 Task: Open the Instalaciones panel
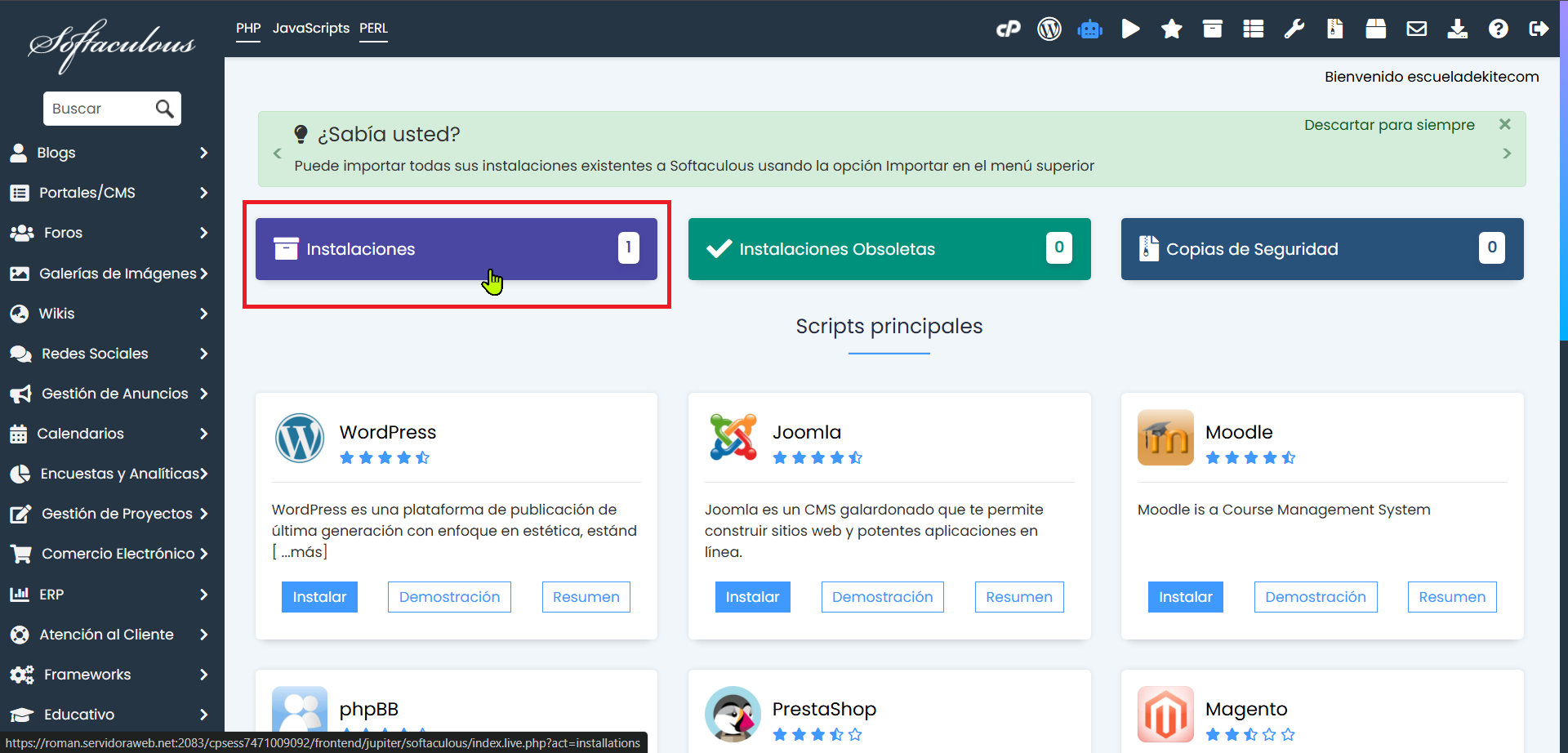click(x=457, y=249)
